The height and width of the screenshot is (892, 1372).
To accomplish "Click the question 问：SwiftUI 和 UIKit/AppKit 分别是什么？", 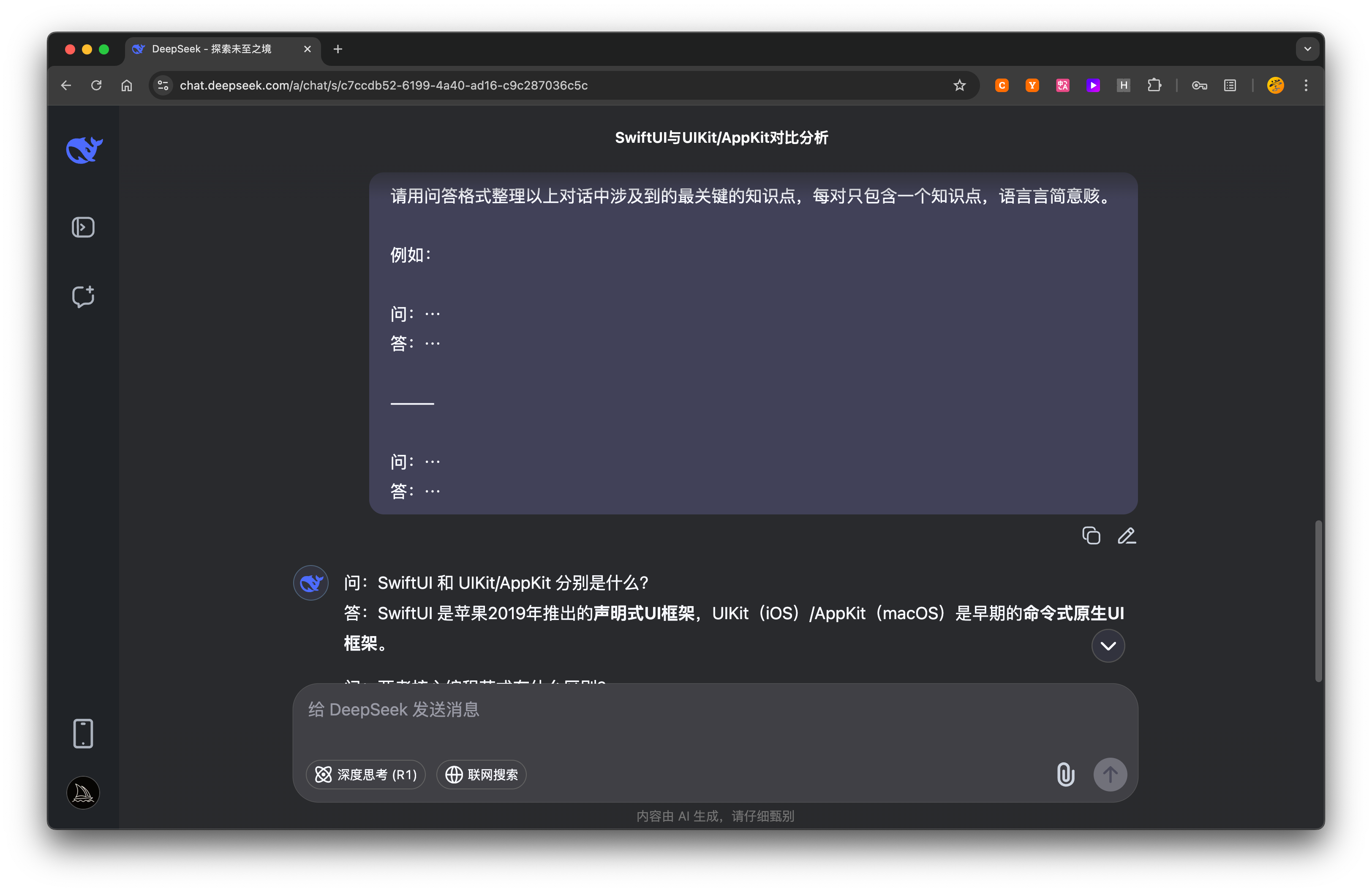I will tap(496, 583).
